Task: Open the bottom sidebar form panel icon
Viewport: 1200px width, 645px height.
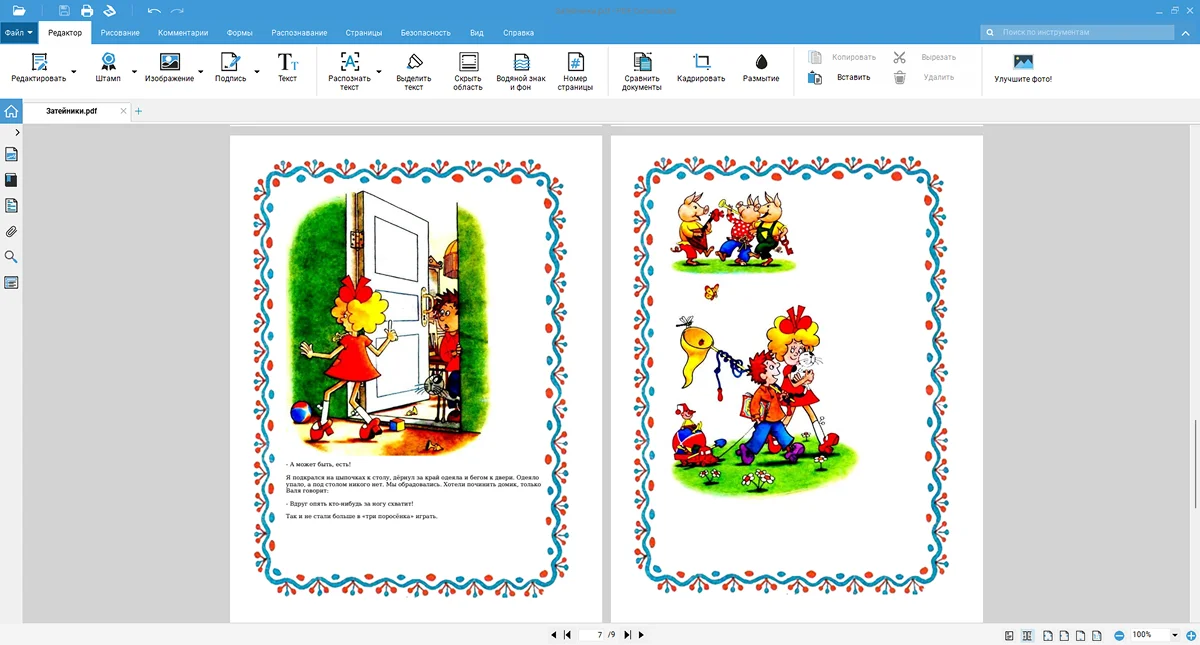Action: click(x=11, y=283)
